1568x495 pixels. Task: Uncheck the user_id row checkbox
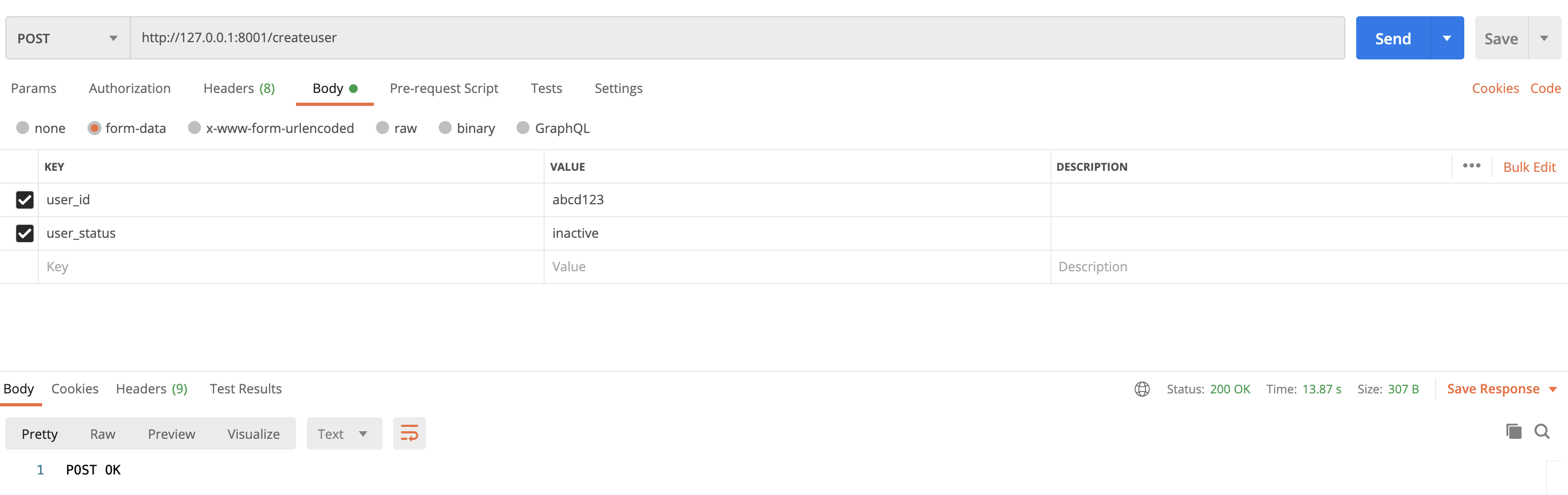pyautogui.click(x=25, y=200)
